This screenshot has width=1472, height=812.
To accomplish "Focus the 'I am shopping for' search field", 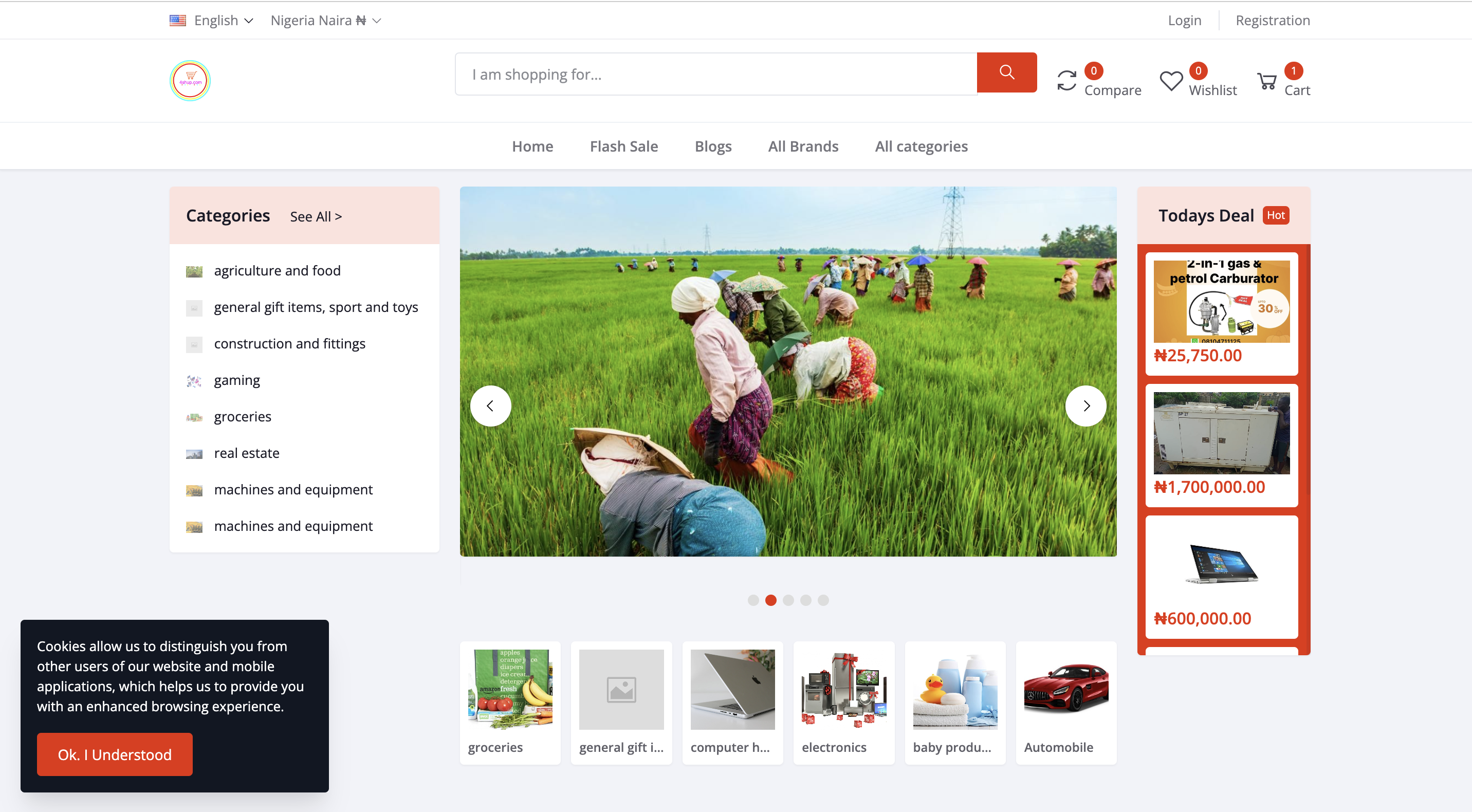I will pos(715,75).
